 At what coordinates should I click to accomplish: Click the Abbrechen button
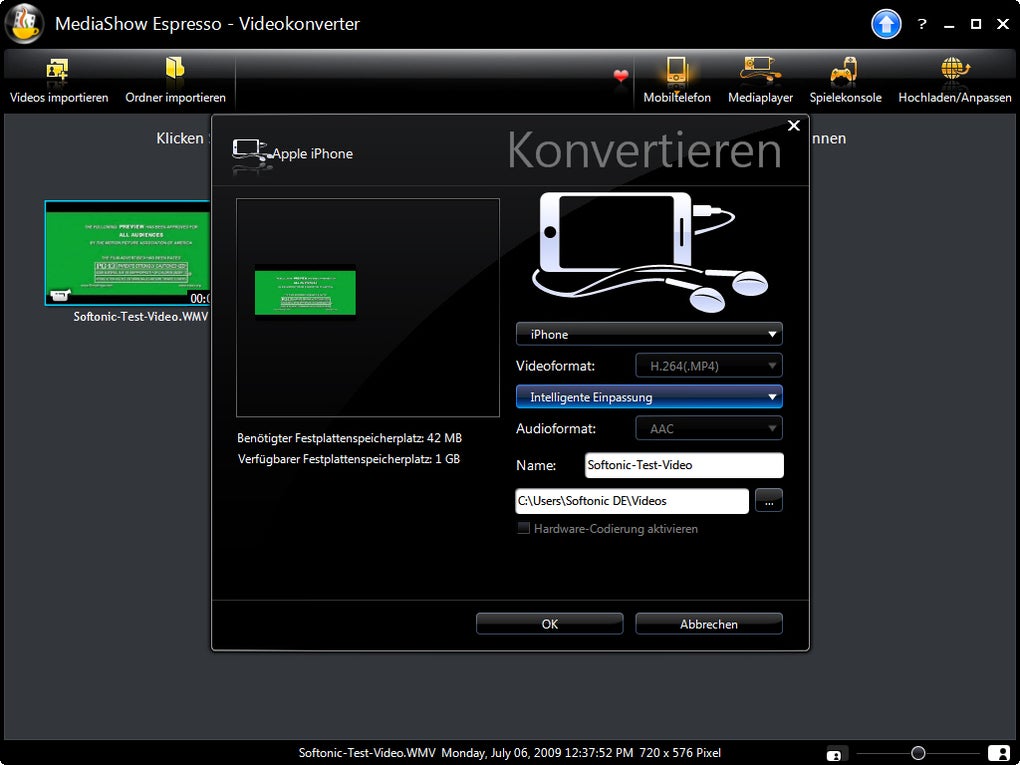click(708, 624)
